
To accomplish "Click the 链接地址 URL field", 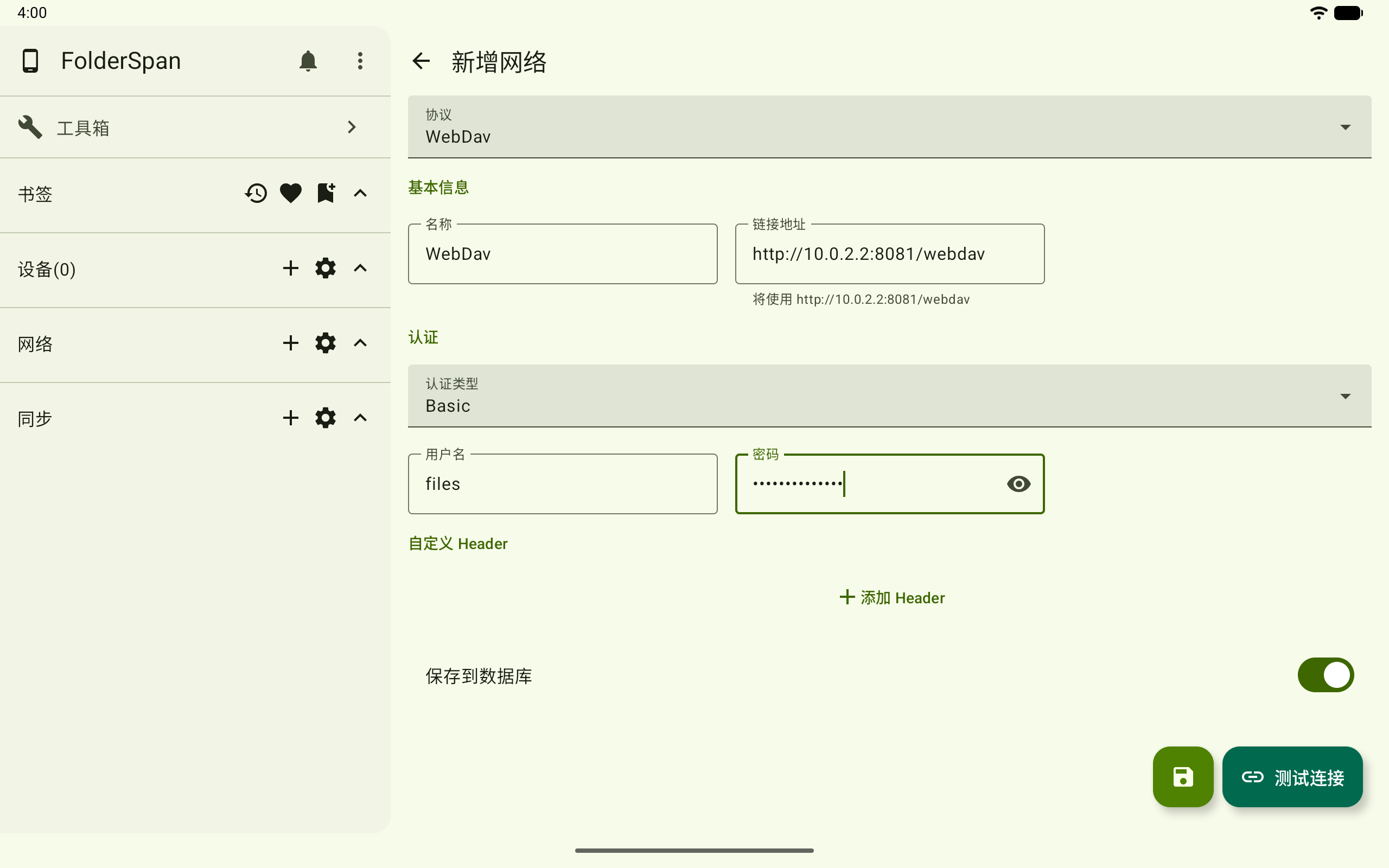I will [x=890, y=254].
